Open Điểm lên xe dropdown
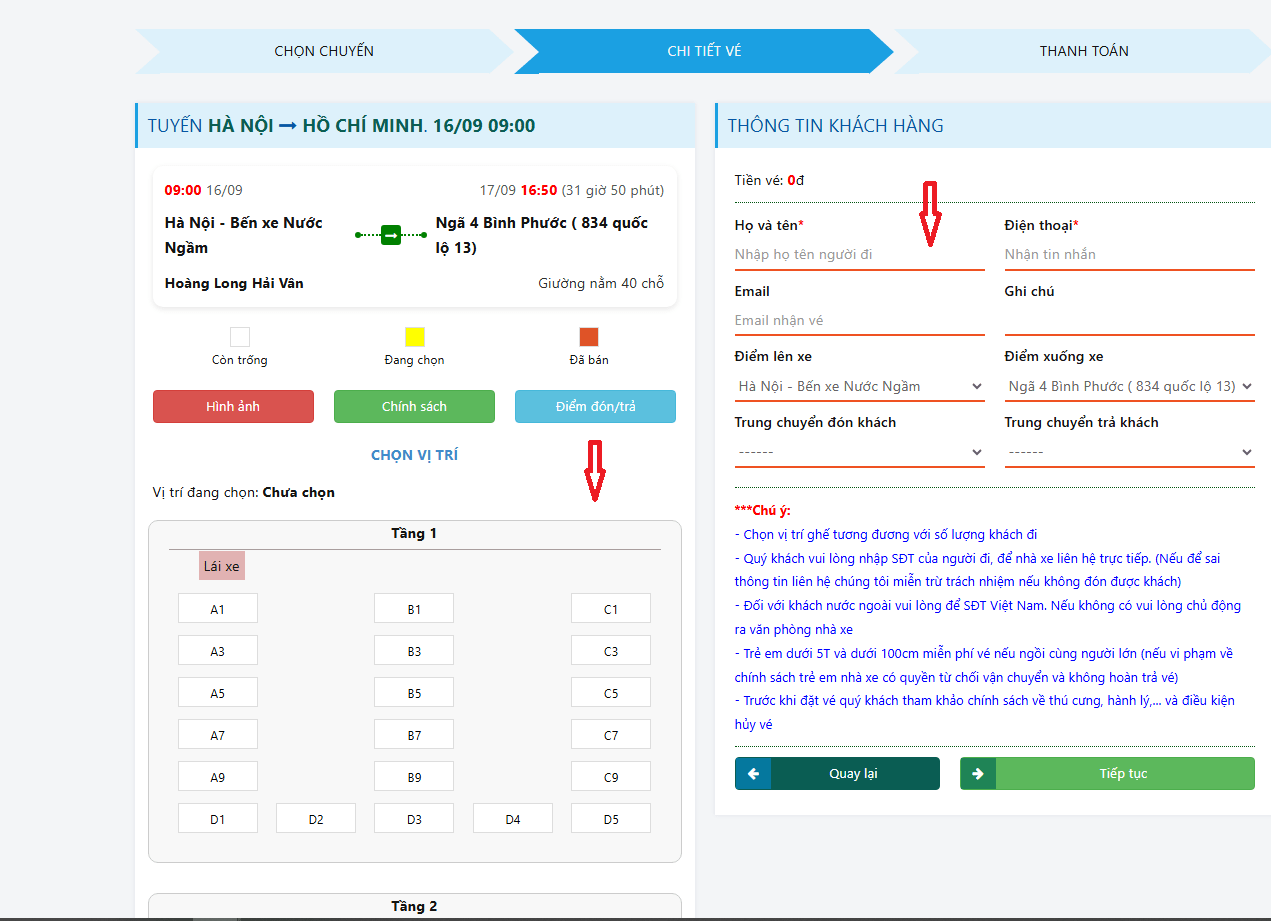 click(859, 386)
